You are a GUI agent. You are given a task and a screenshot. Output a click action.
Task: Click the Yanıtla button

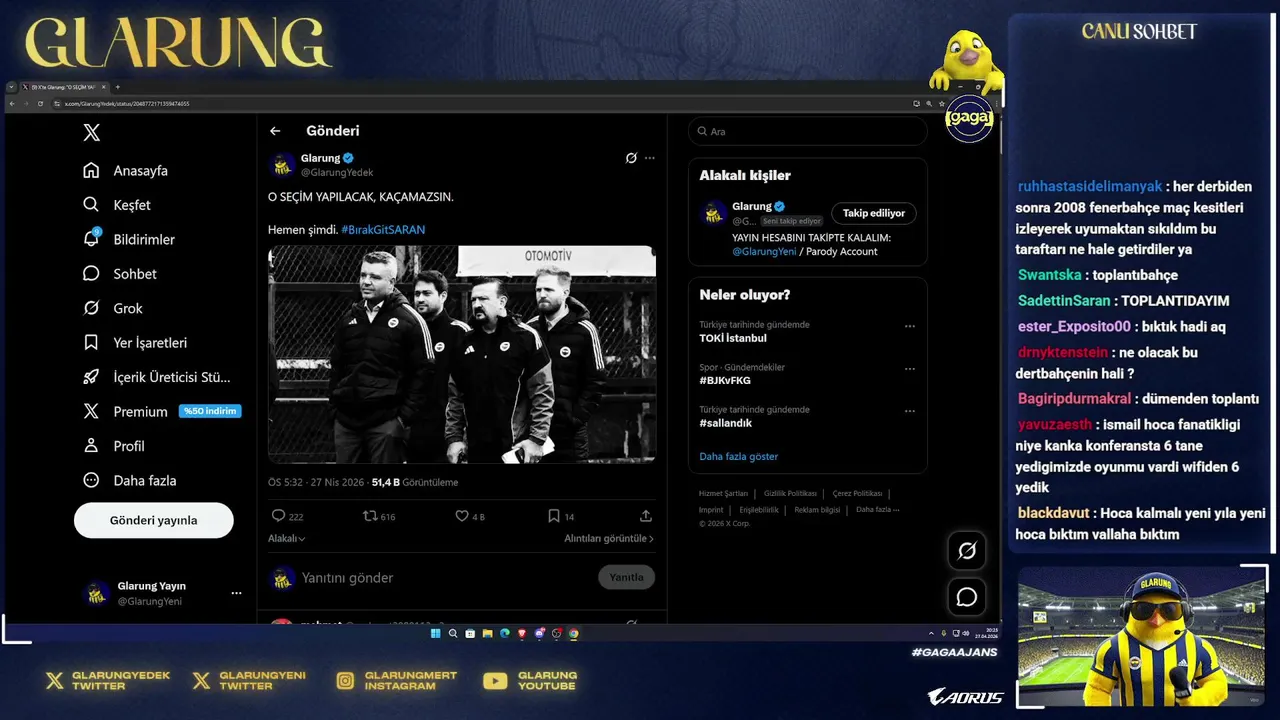click(x=627, y=577)
